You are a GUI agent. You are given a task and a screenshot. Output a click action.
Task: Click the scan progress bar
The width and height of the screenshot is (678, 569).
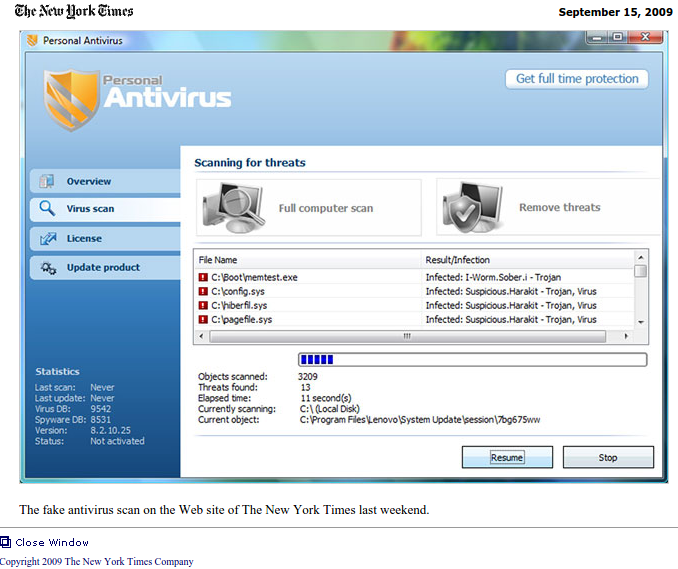pos(473,359)
